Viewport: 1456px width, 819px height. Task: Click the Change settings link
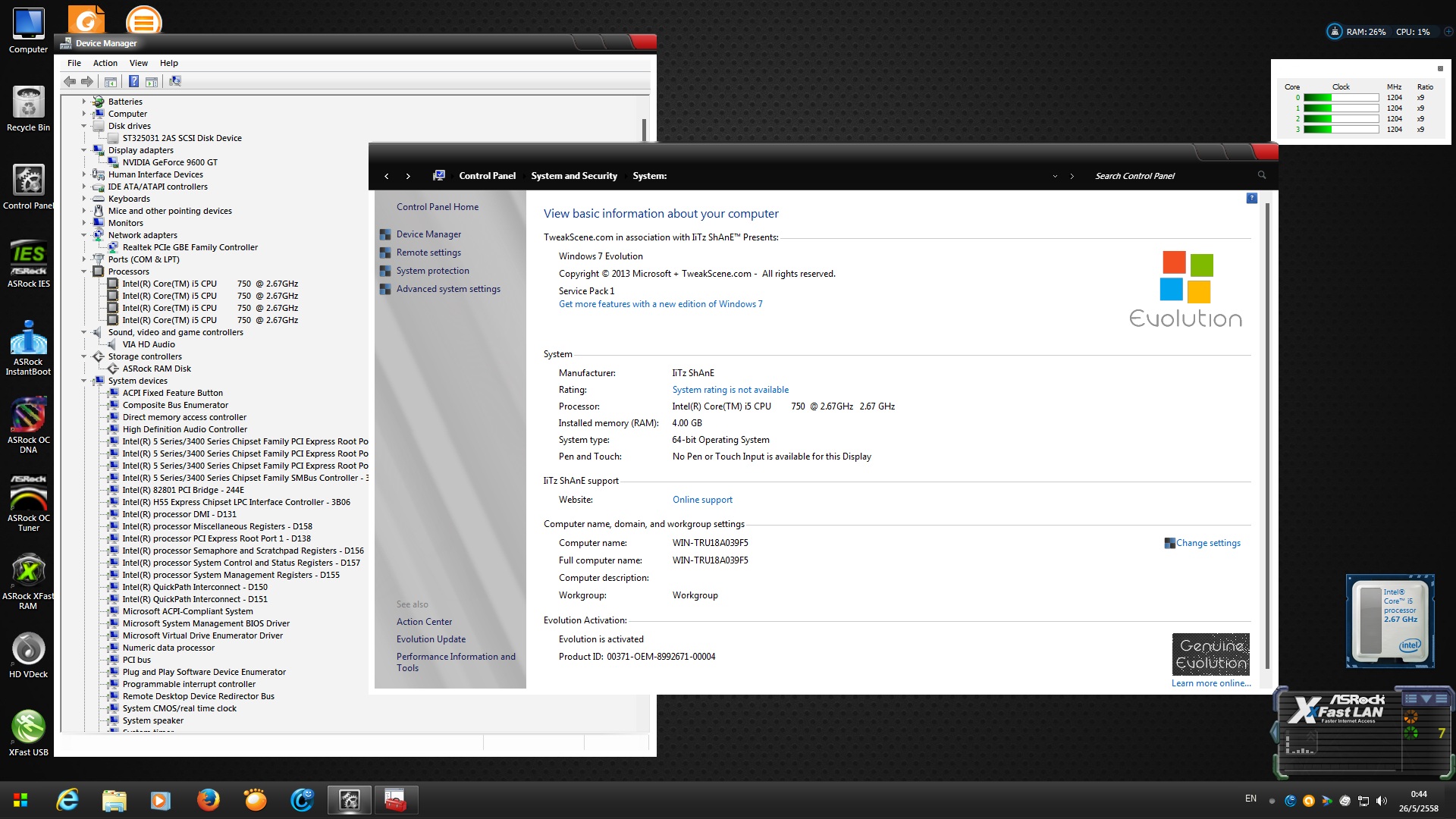1207,543
